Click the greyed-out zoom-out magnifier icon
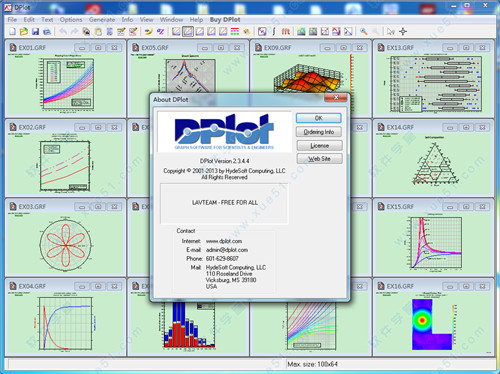Screen dimensions: 500x374 [x=375, y=31]
